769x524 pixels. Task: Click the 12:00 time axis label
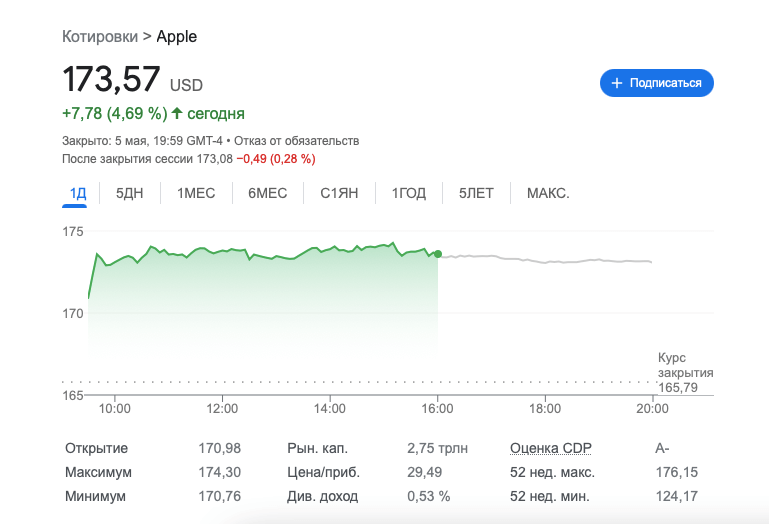coord(222,409)
